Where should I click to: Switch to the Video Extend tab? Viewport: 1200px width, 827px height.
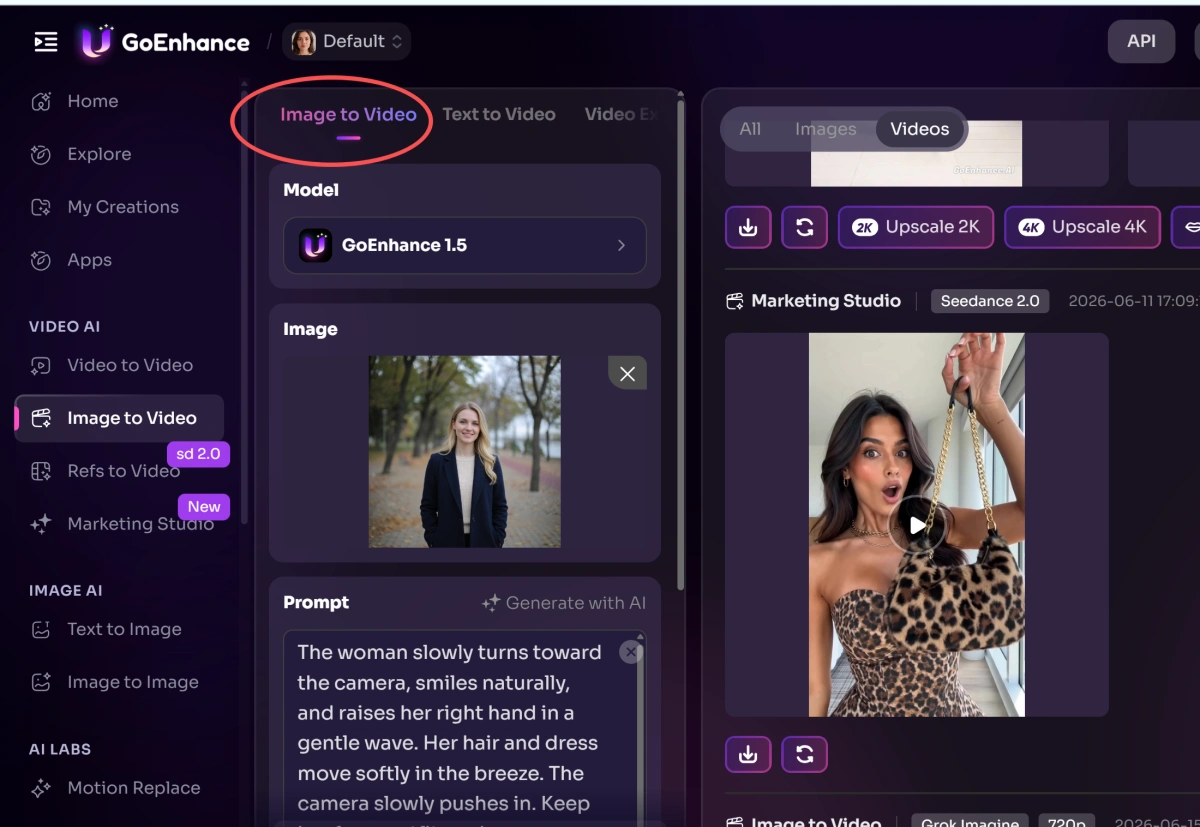621,114
